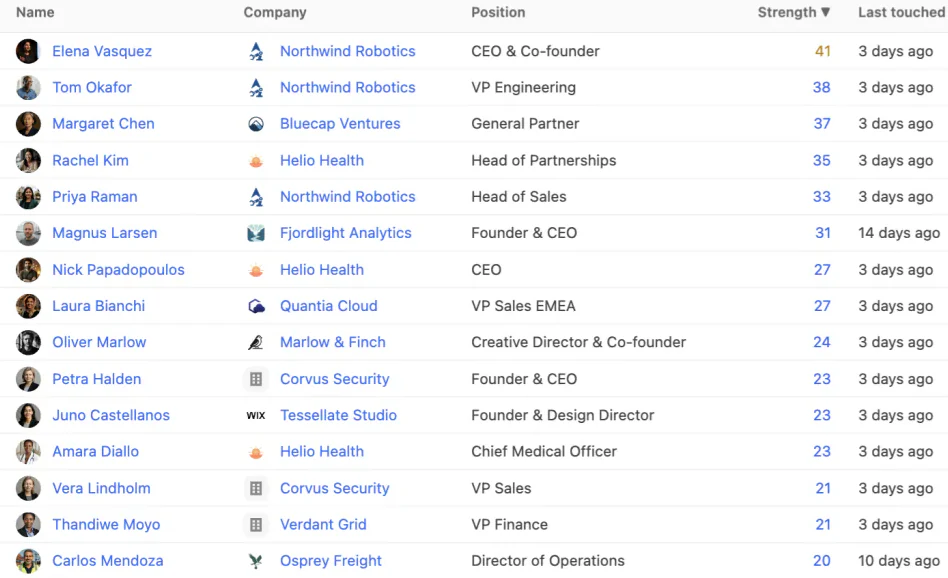Click the Quantia Cloud logo icon
The width and height of the screenshot is (948, 578).
[x=256, y=306]
